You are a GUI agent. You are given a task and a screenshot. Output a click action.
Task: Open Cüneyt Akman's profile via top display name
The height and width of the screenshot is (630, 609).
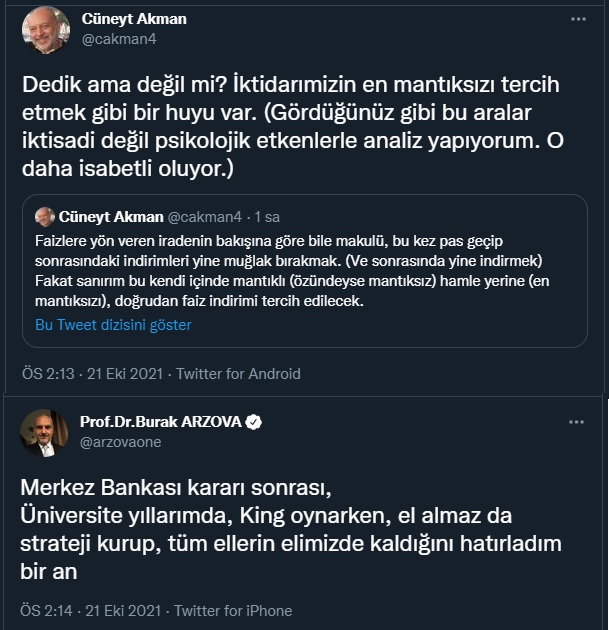point(132,19)
